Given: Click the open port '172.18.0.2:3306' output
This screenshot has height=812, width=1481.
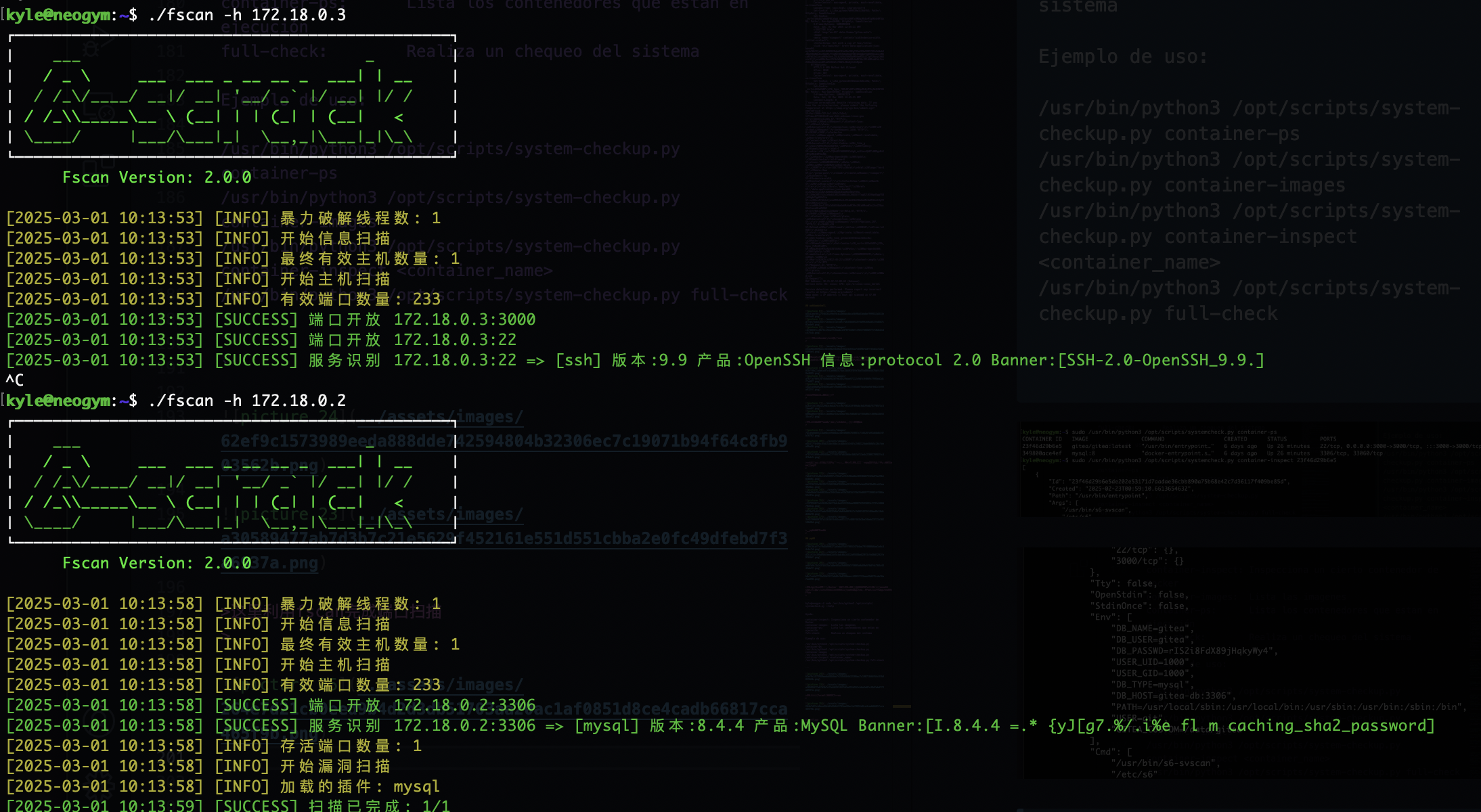Looking at the screenshot, I should (x=464, y=705).
